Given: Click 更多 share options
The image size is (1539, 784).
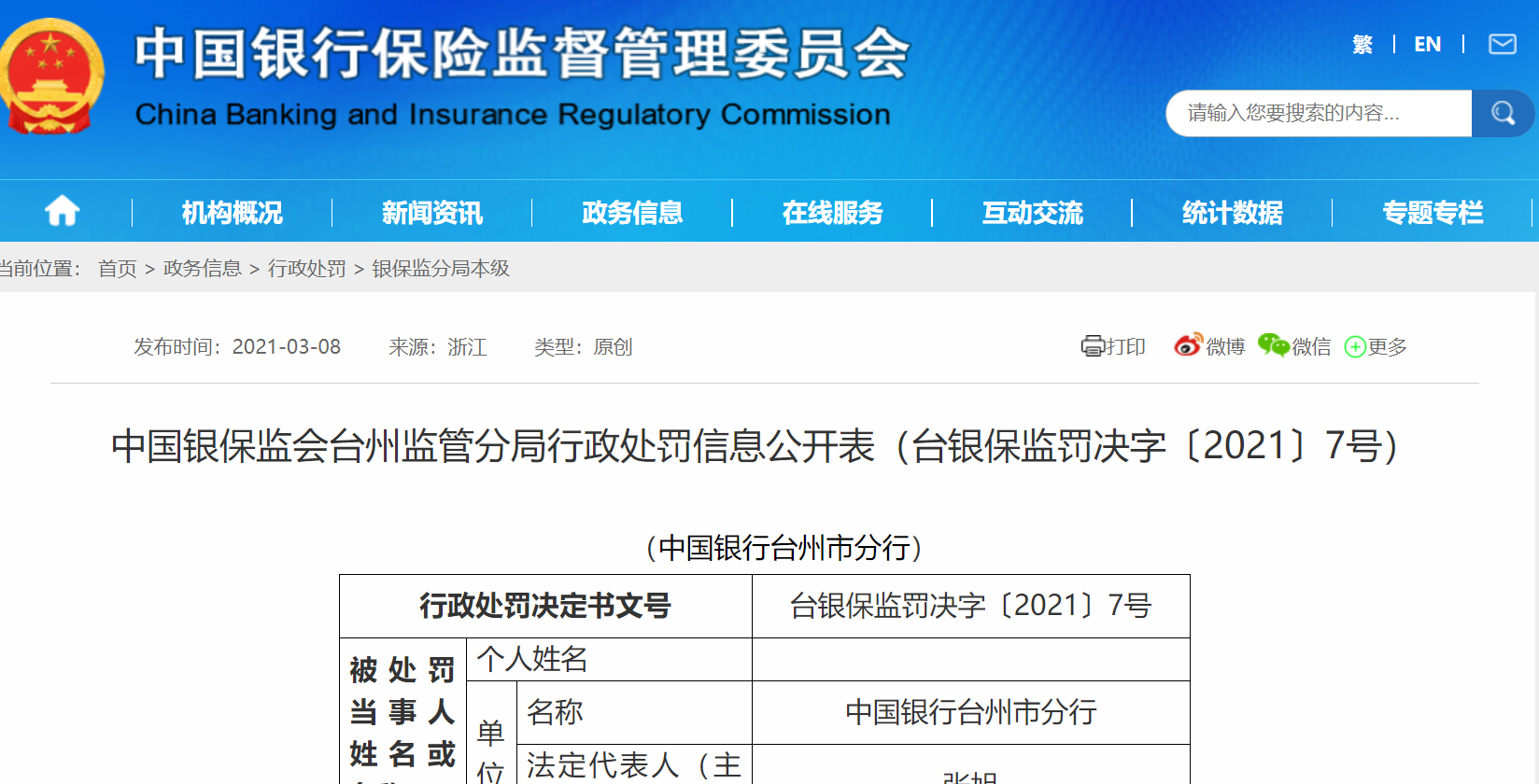Looking at the screenshot, I should tap(1387, 347).
